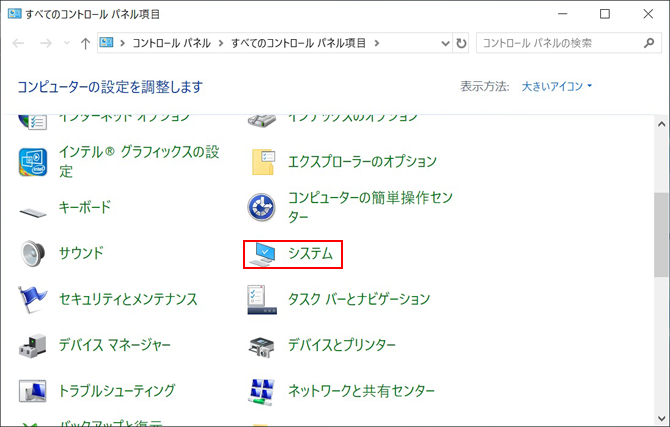Click the search magnifier icon
This screenshot has height=427, width=670.
(x=649, y=43)
